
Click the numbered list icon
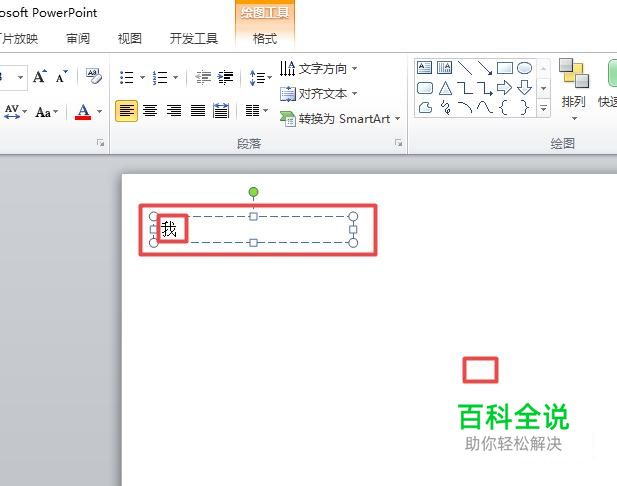coord(160,78)
